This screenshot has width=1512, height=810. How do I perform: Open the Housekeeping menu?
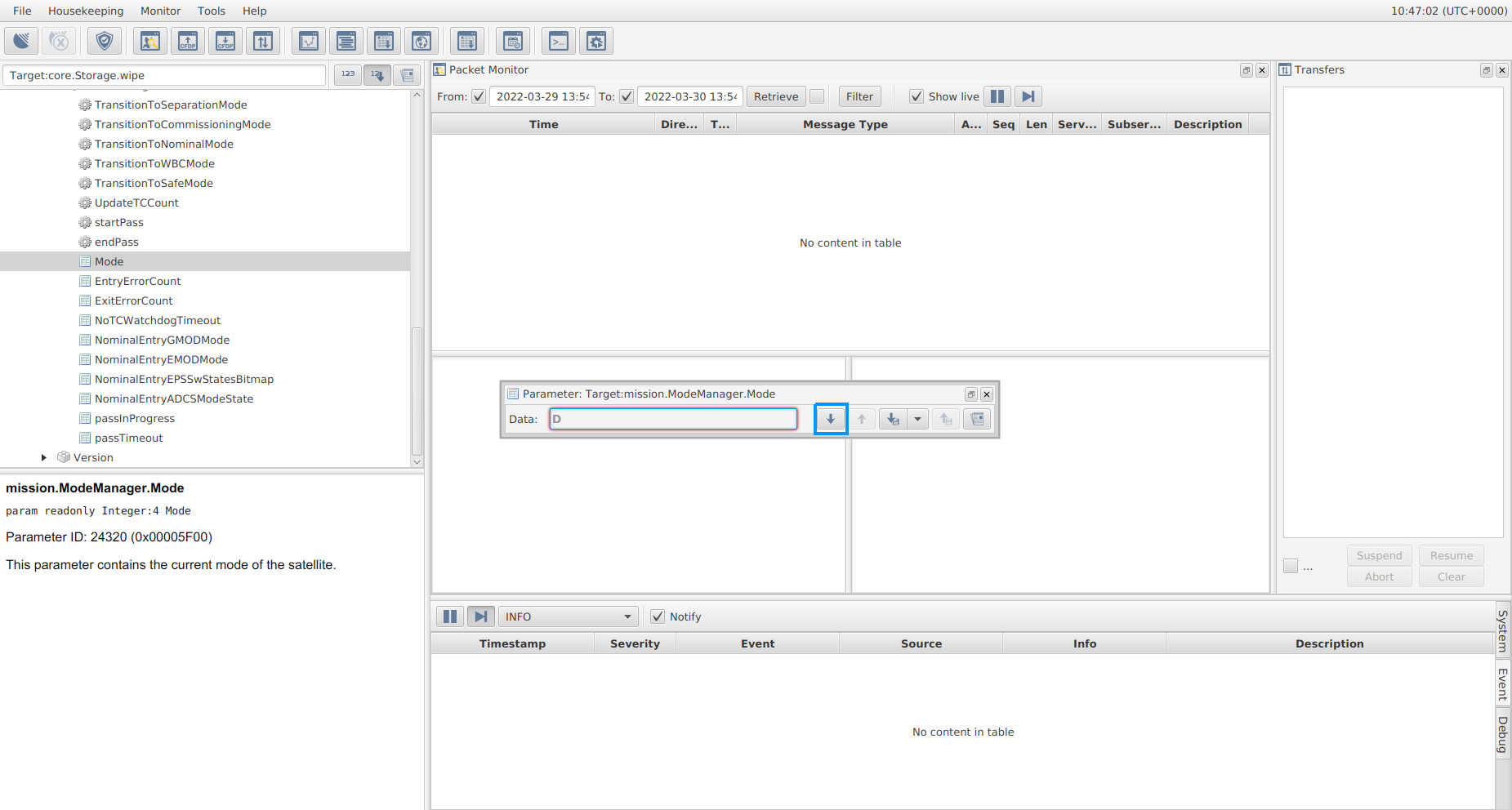pos(86,11)
